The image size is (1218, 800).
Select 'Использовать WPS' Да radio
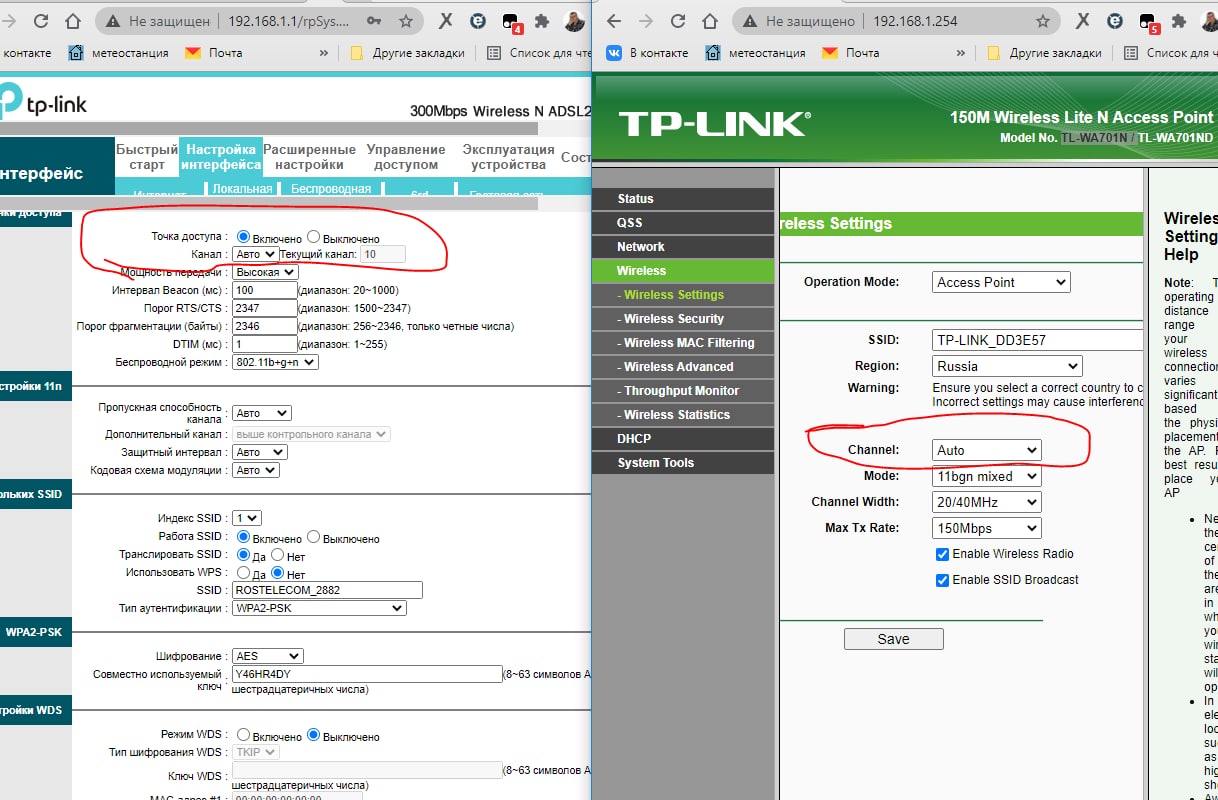click(243, 573)
